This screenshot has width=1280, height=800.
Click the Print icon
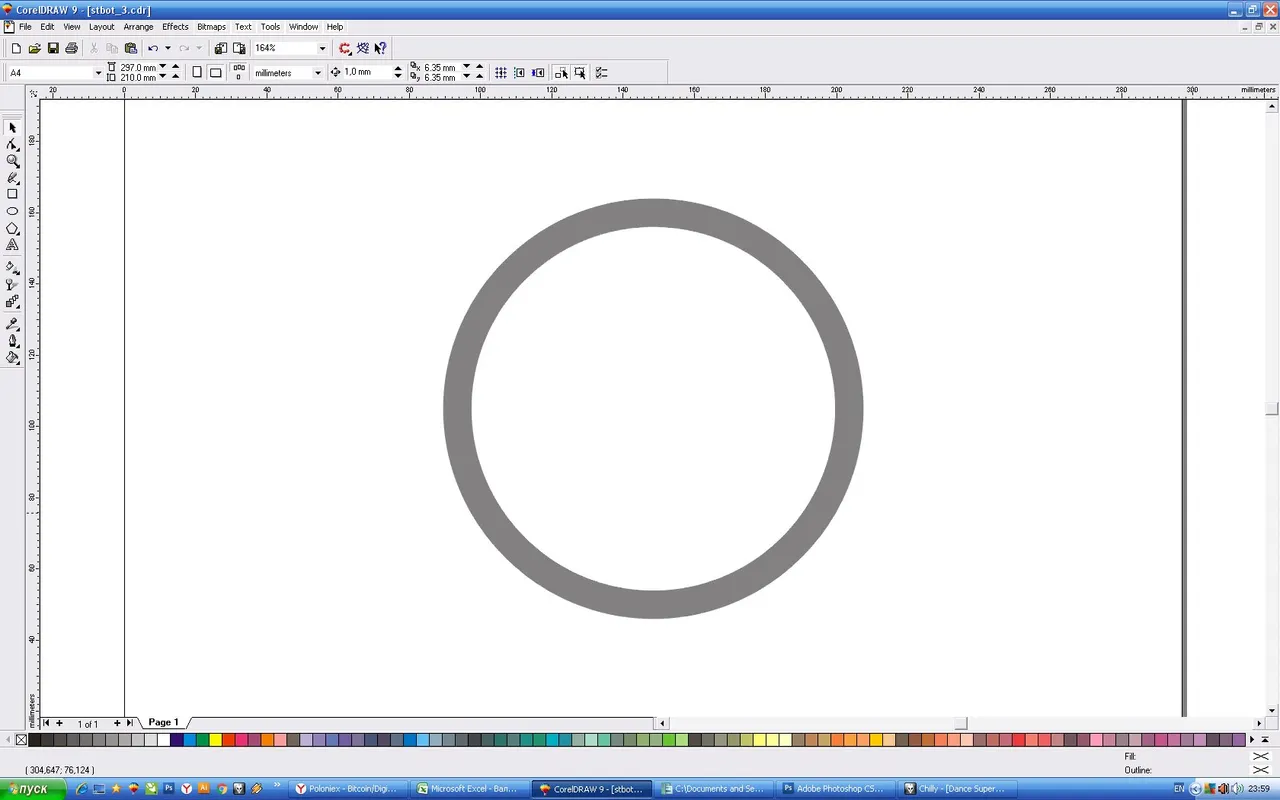pos(71,48)
